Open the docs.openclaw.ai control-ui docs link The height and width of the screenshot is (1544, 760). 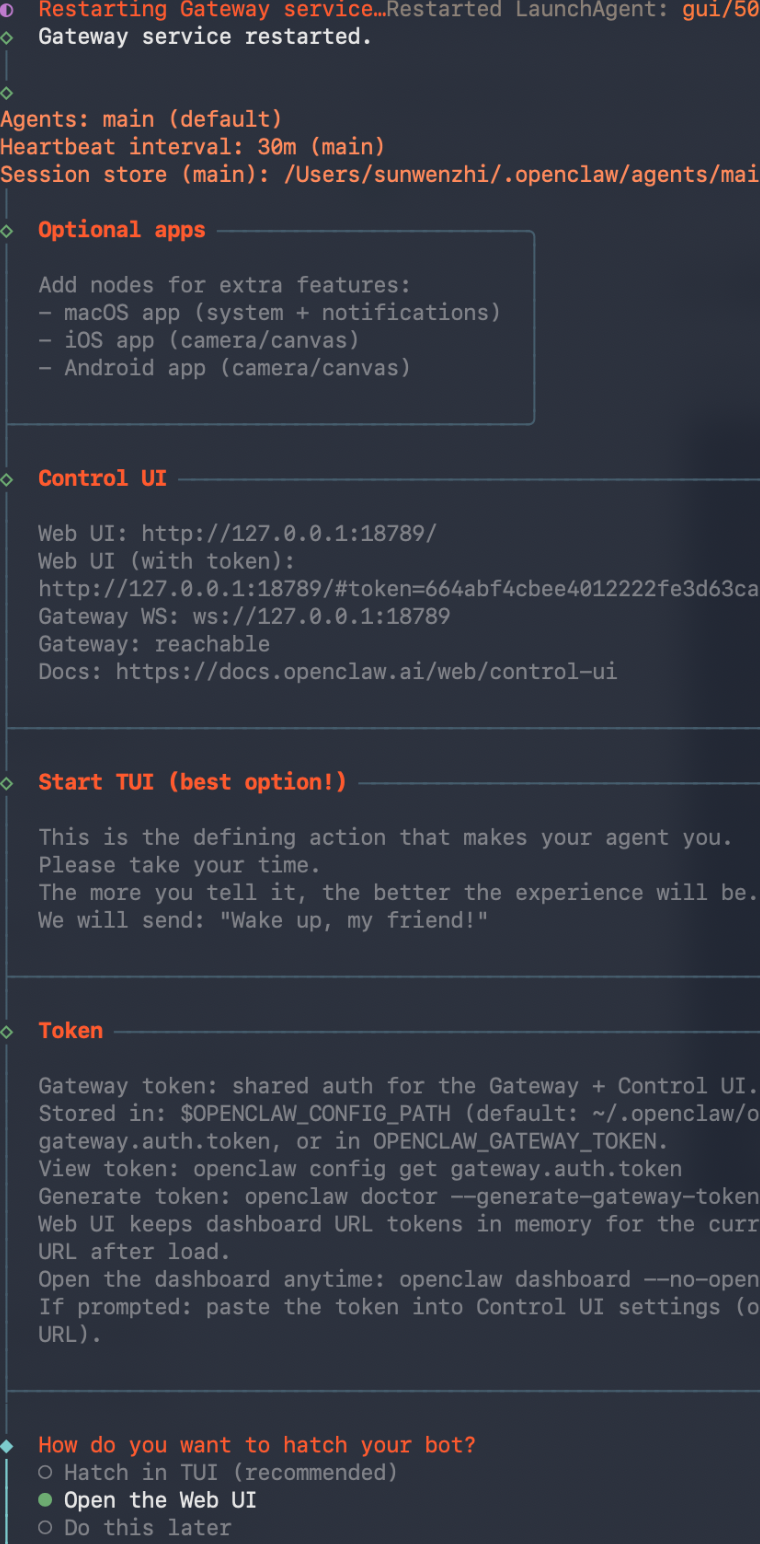(x=366, y=672)
